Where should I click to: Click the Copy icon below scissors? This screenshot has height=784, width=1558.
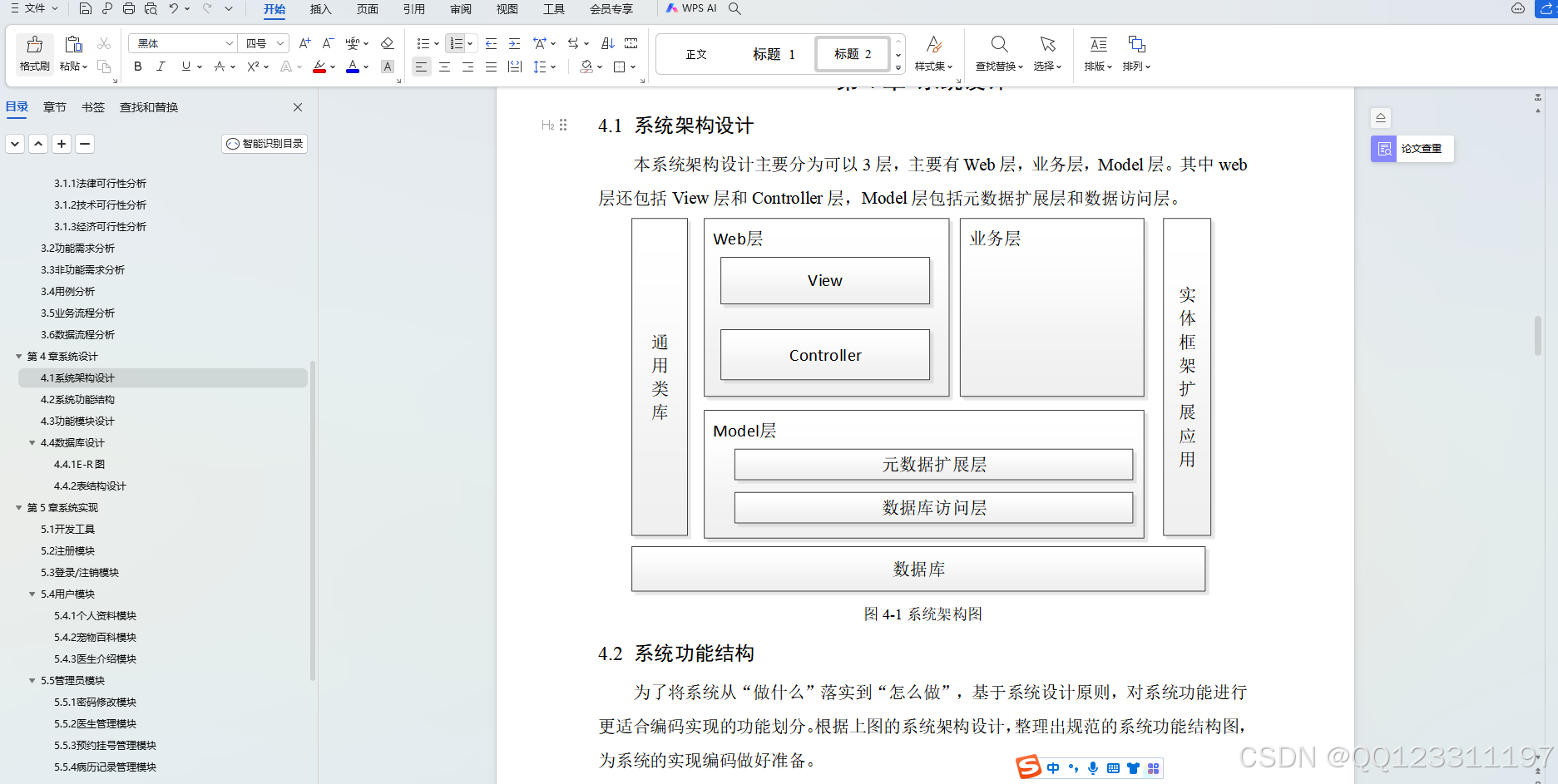tap(104, 67)
